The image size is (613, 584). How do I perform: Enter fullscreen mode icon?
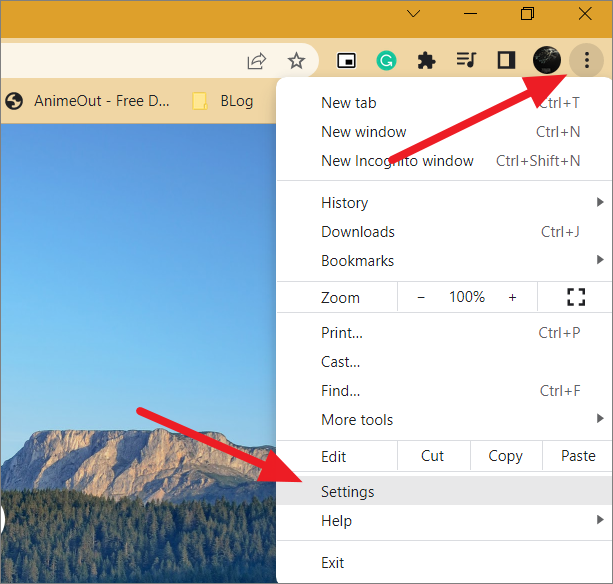(x=576, y=297)
